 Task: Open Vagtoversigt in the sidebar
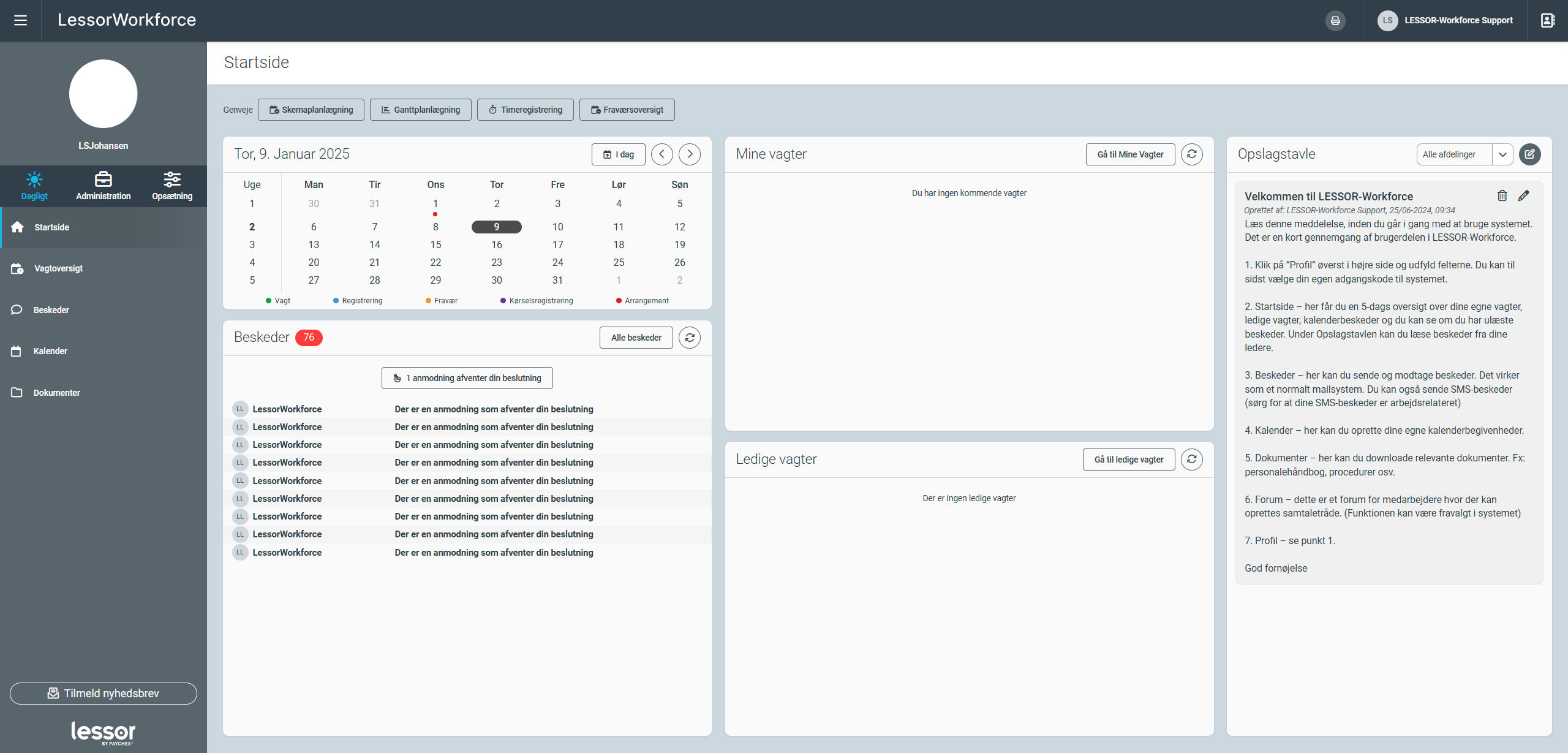tap(58, 268)
